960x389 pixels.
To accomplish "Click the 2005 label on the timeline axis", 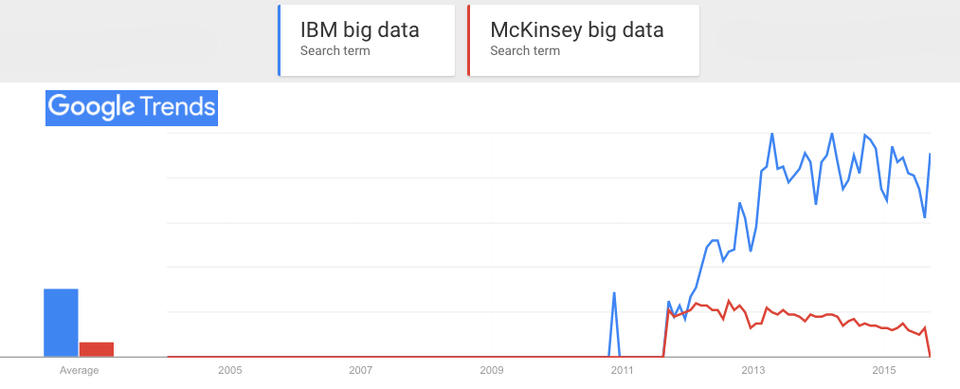I will pyautogui.click(x=230, y=370).
